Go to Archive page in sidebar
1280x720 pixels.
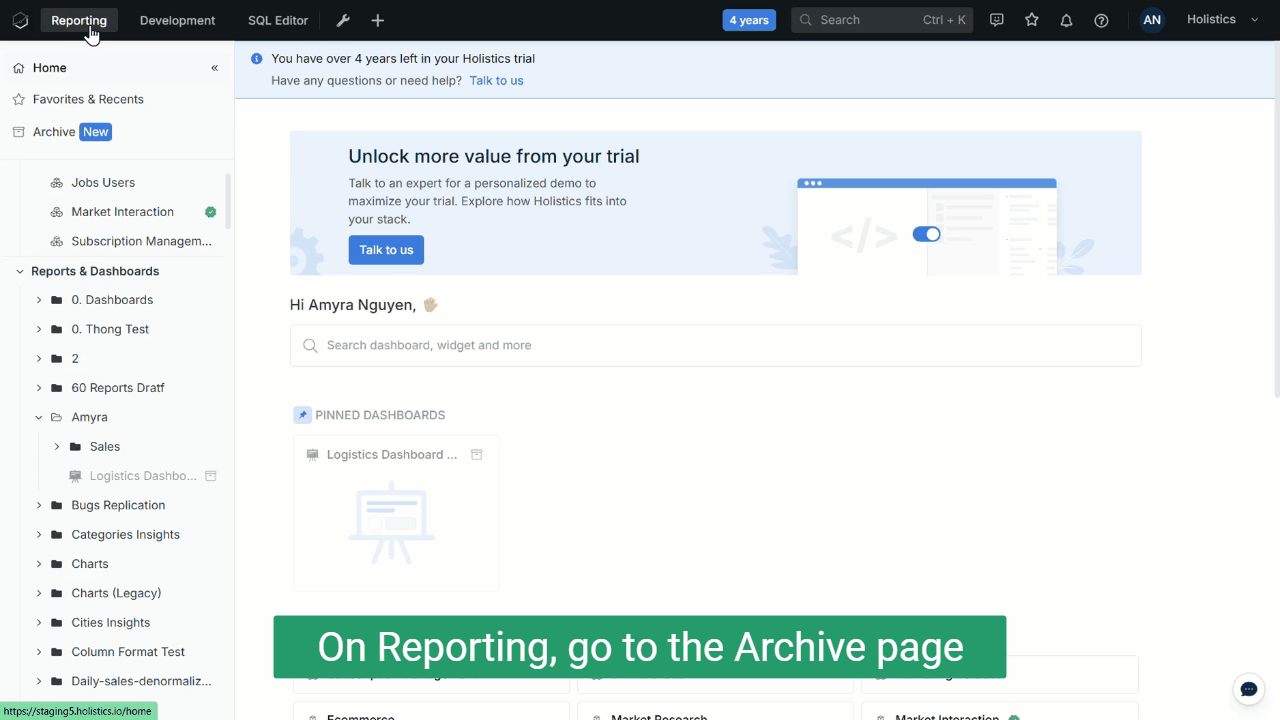(54, 132)
